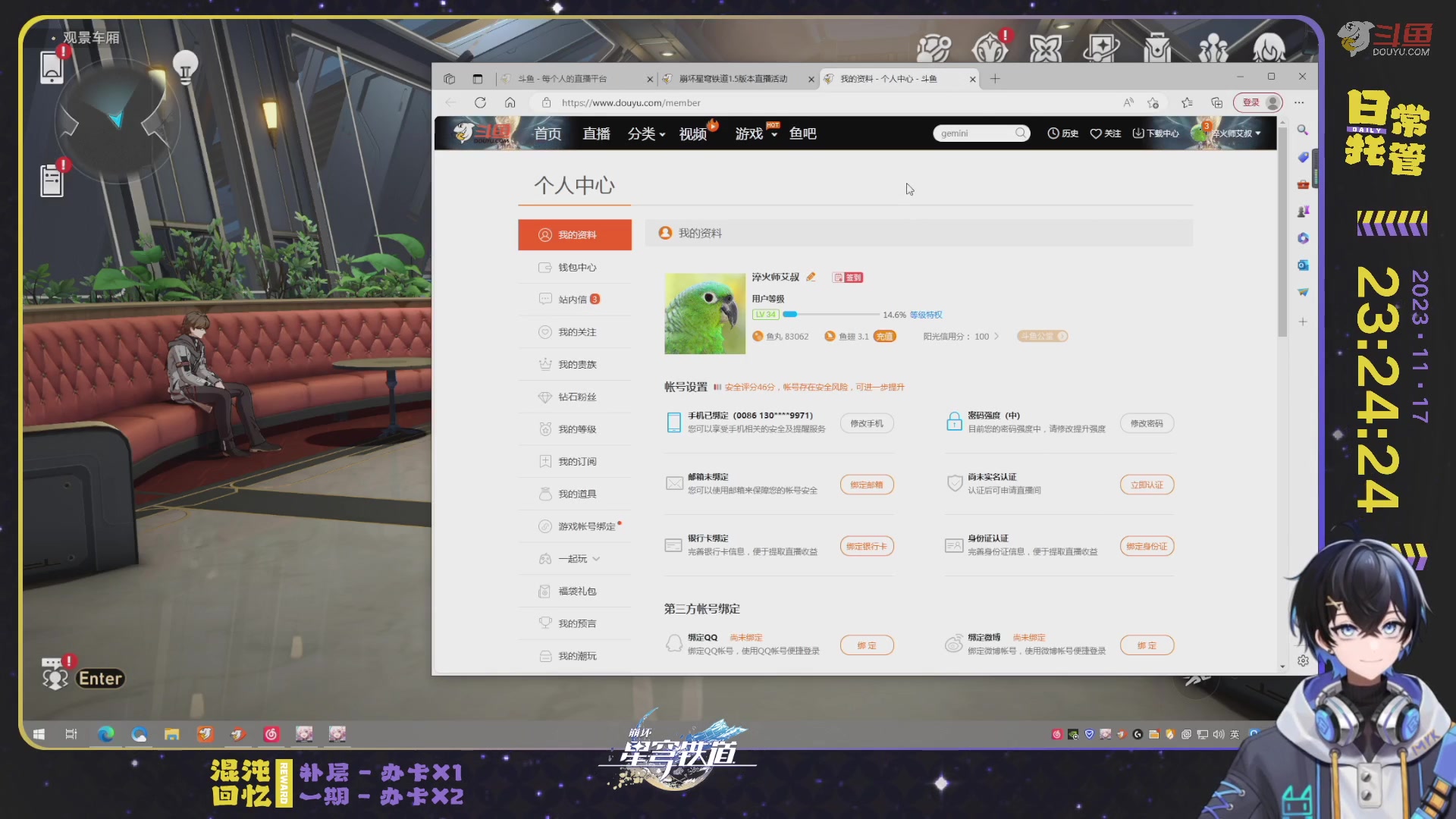Click the browser address bar URL
Image resolution: width=1456 pixels, height=819 pixels.
631,102
